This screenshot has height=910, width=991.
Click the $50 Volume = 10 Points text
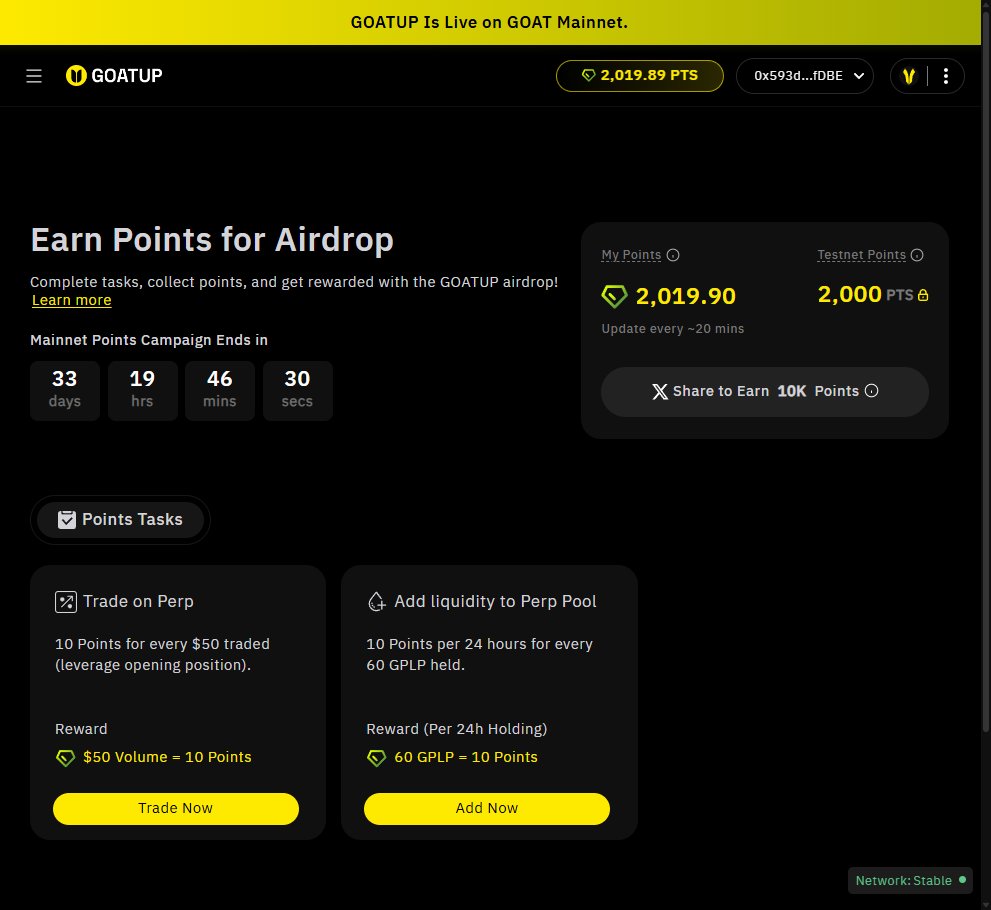[167, 757]
